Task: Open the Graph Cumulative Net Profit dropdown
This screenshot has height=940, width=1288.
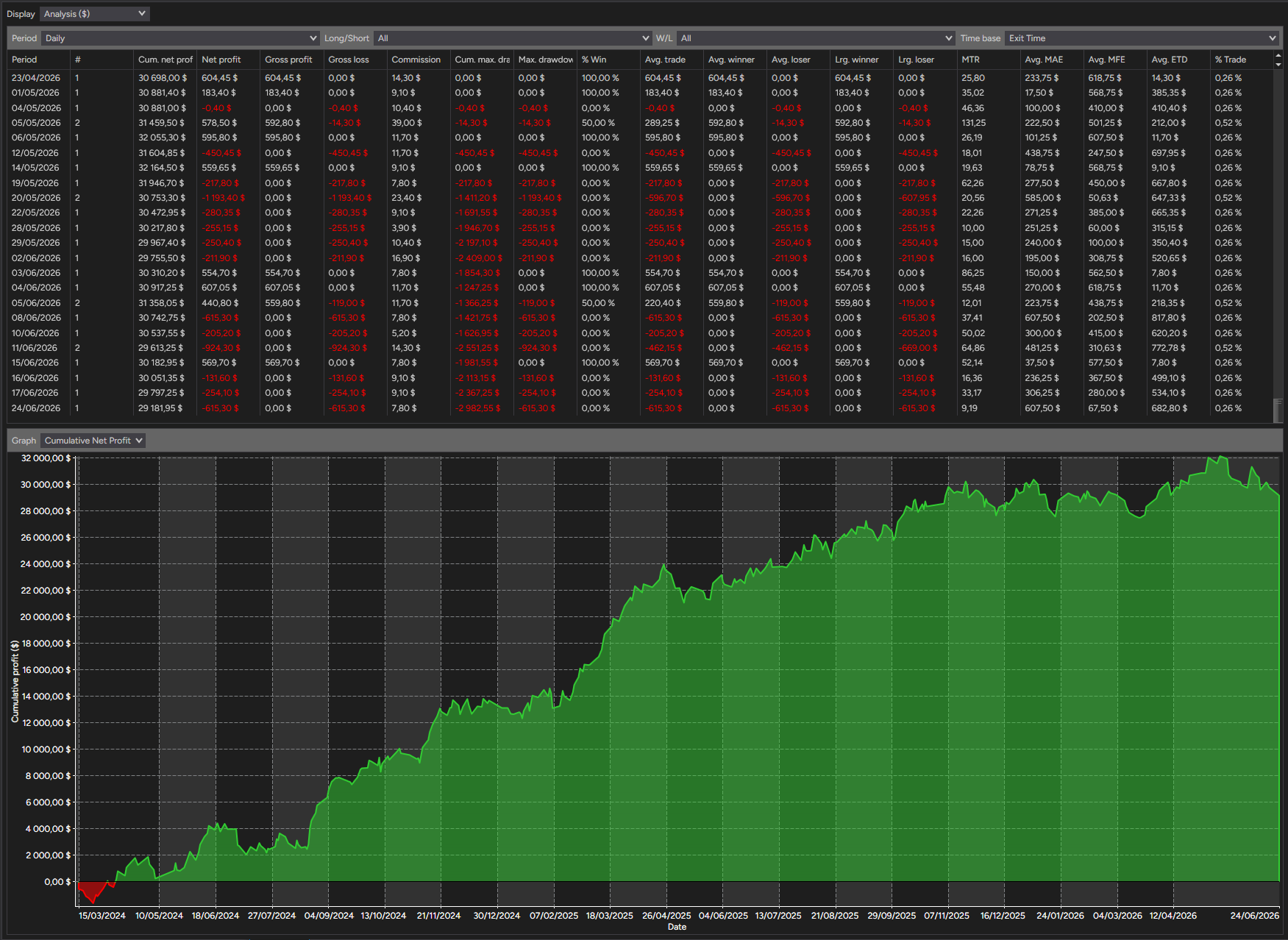Action: [93, 441]
